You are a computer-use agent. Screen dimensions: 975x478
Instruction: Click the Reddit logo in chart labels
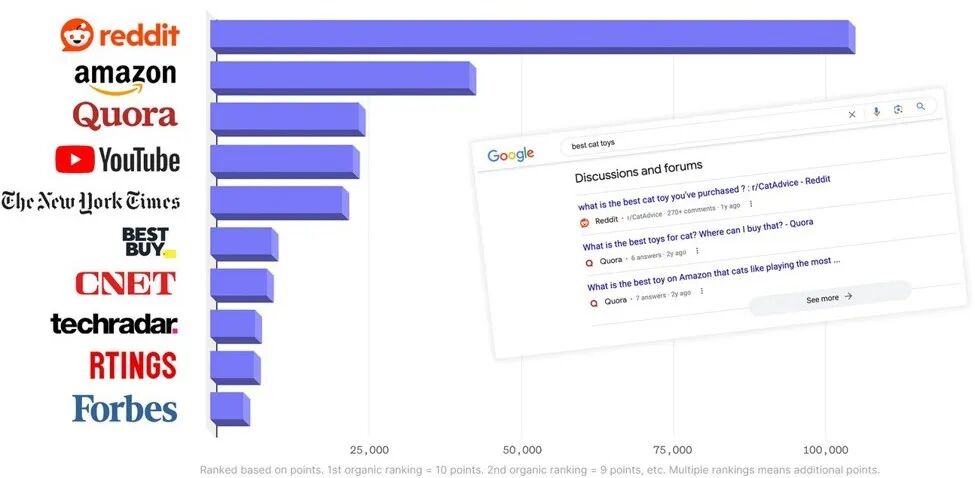(120, 36)
